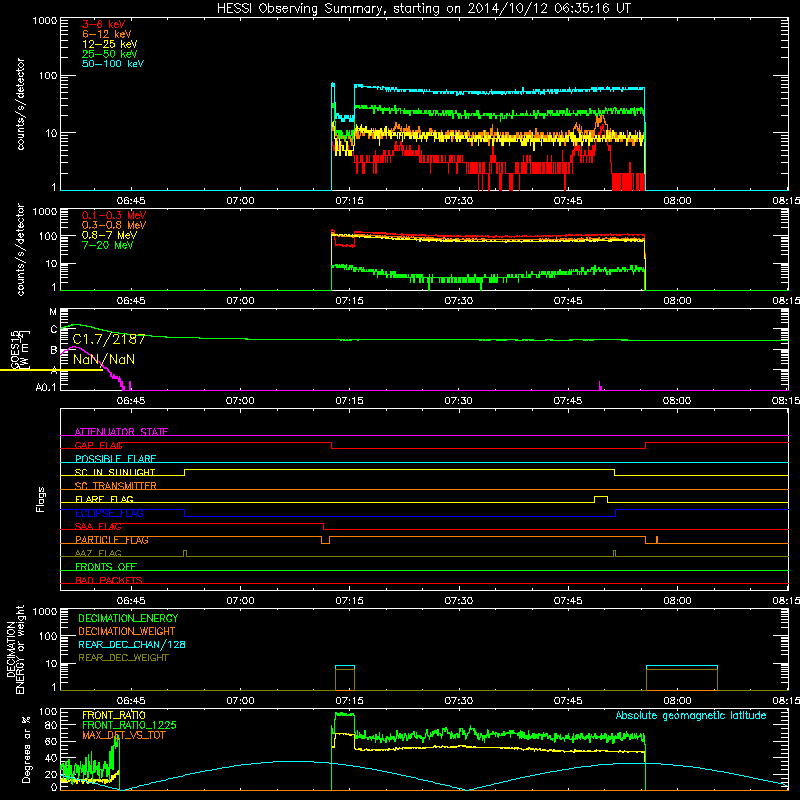Click the 12-25 keV legend entry
Viewport: 800px width, 800px height.
point(110,44)
